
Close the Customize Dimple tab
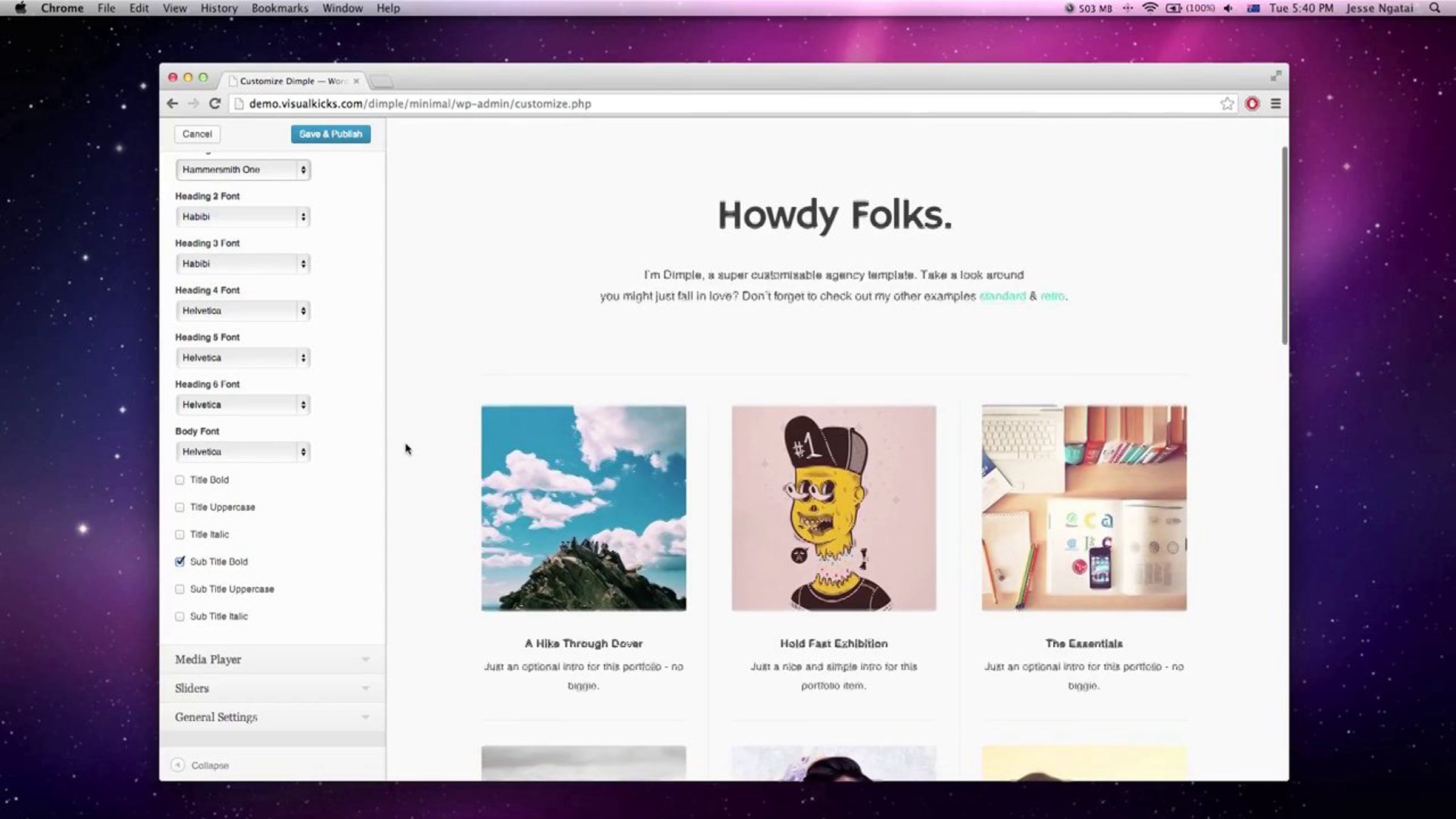[x=356, y=81]
